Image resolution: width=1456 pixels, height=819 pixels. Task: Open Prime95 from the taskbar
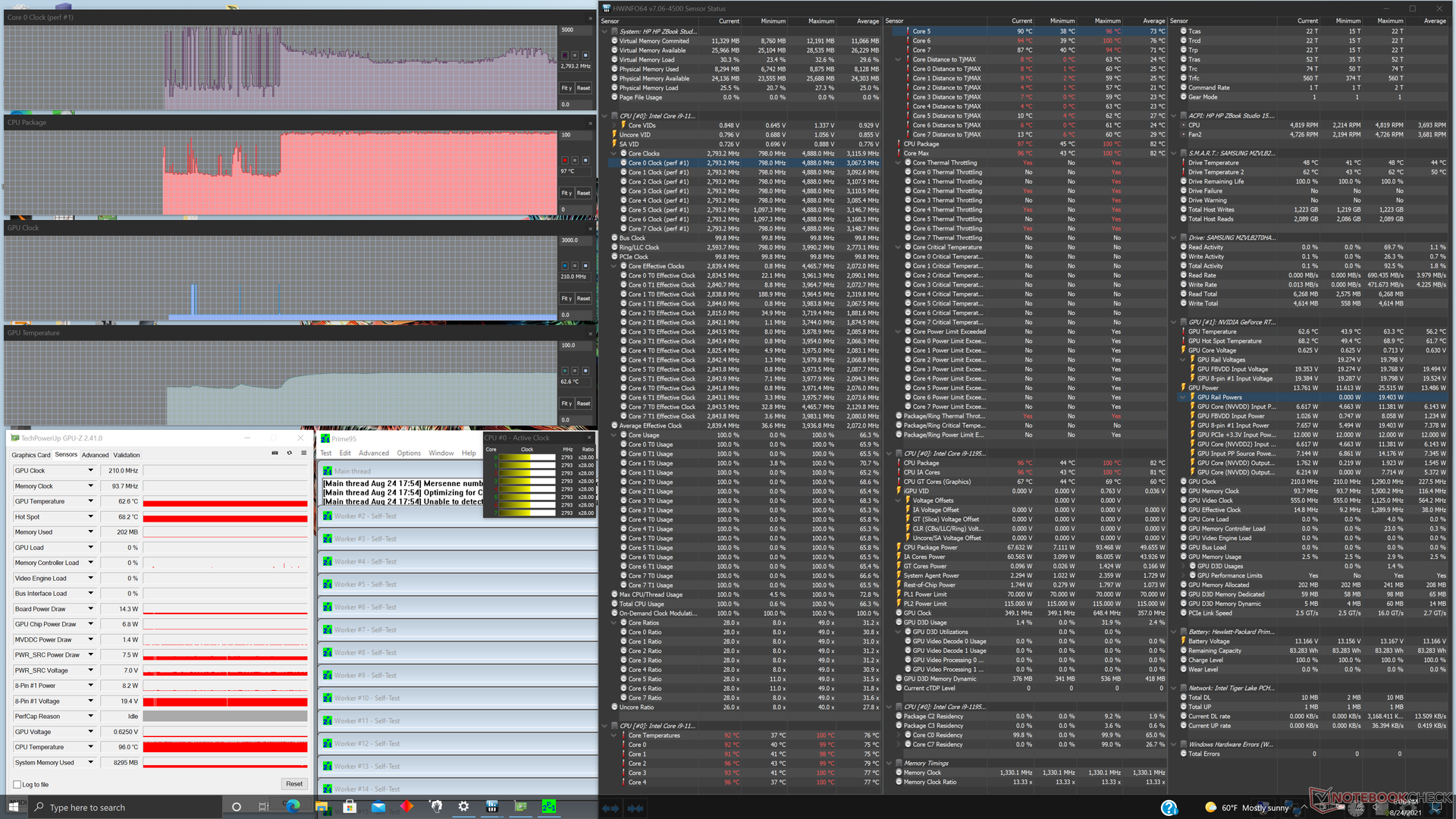click(x=549, y=806)
